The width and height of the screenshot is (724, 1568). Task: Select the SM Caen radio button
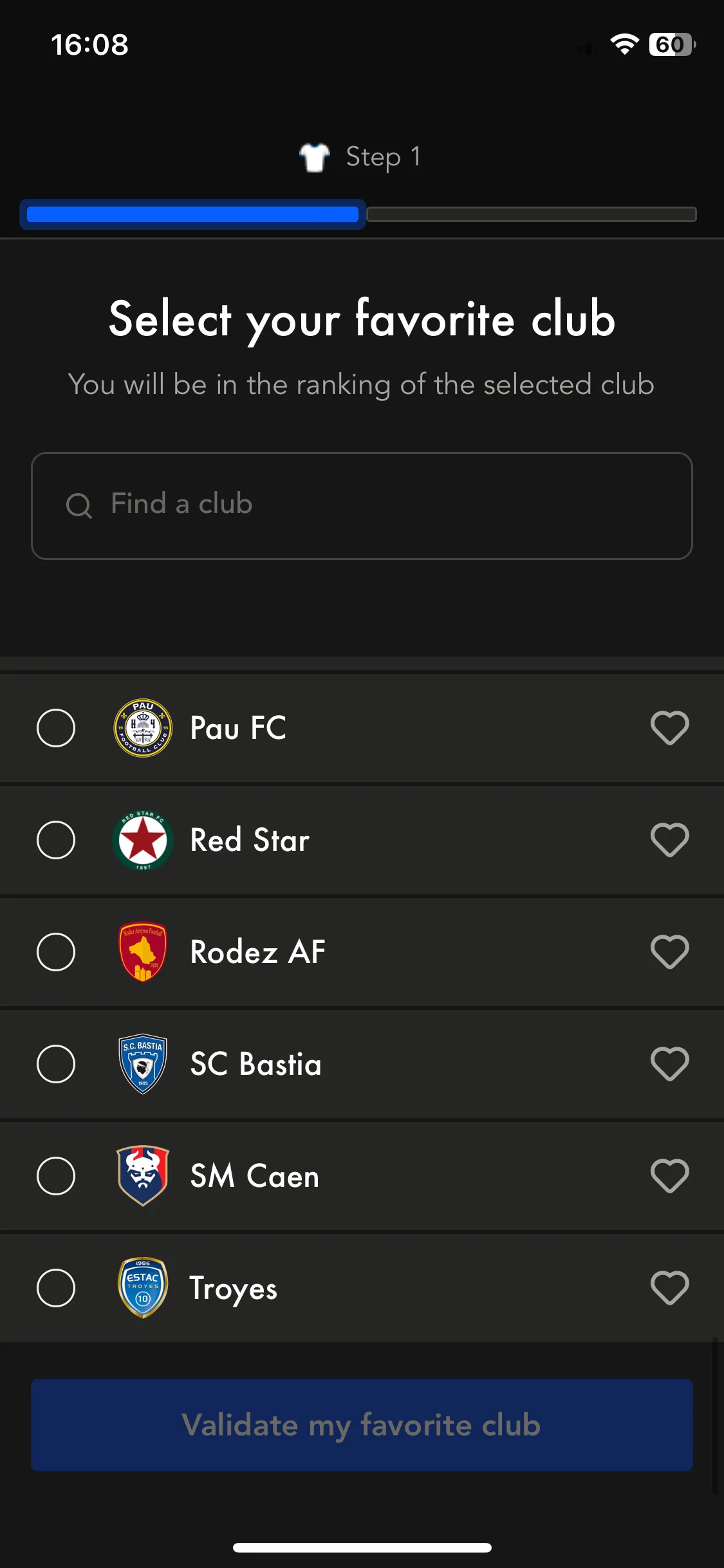pyautogui.click(x=56, y=1176)
